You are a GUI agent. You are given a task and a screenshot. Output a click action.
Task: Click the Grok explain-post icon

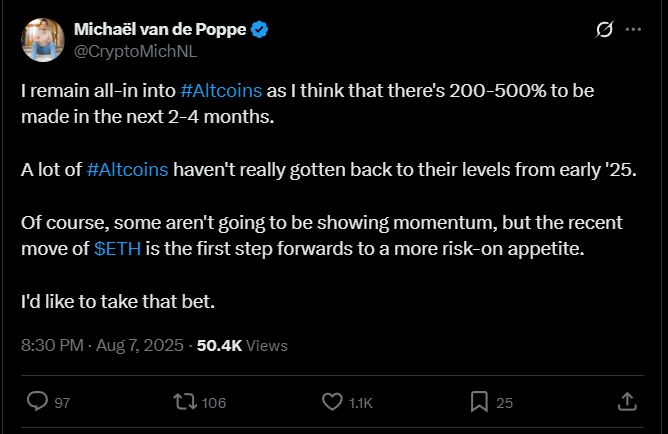[x=605, y=29]
